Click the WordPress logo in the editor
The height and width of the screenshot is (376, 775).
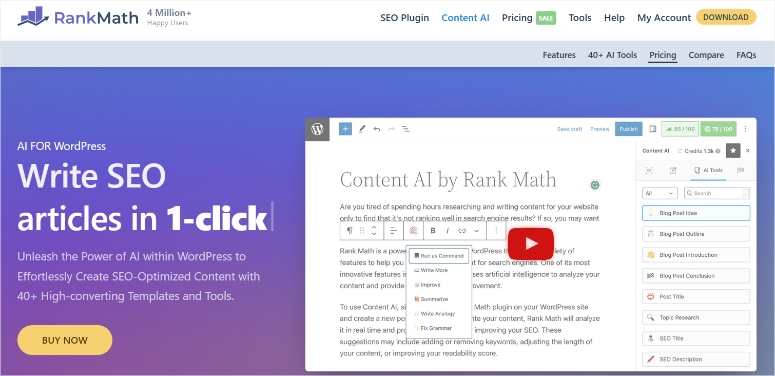[317, 129]
